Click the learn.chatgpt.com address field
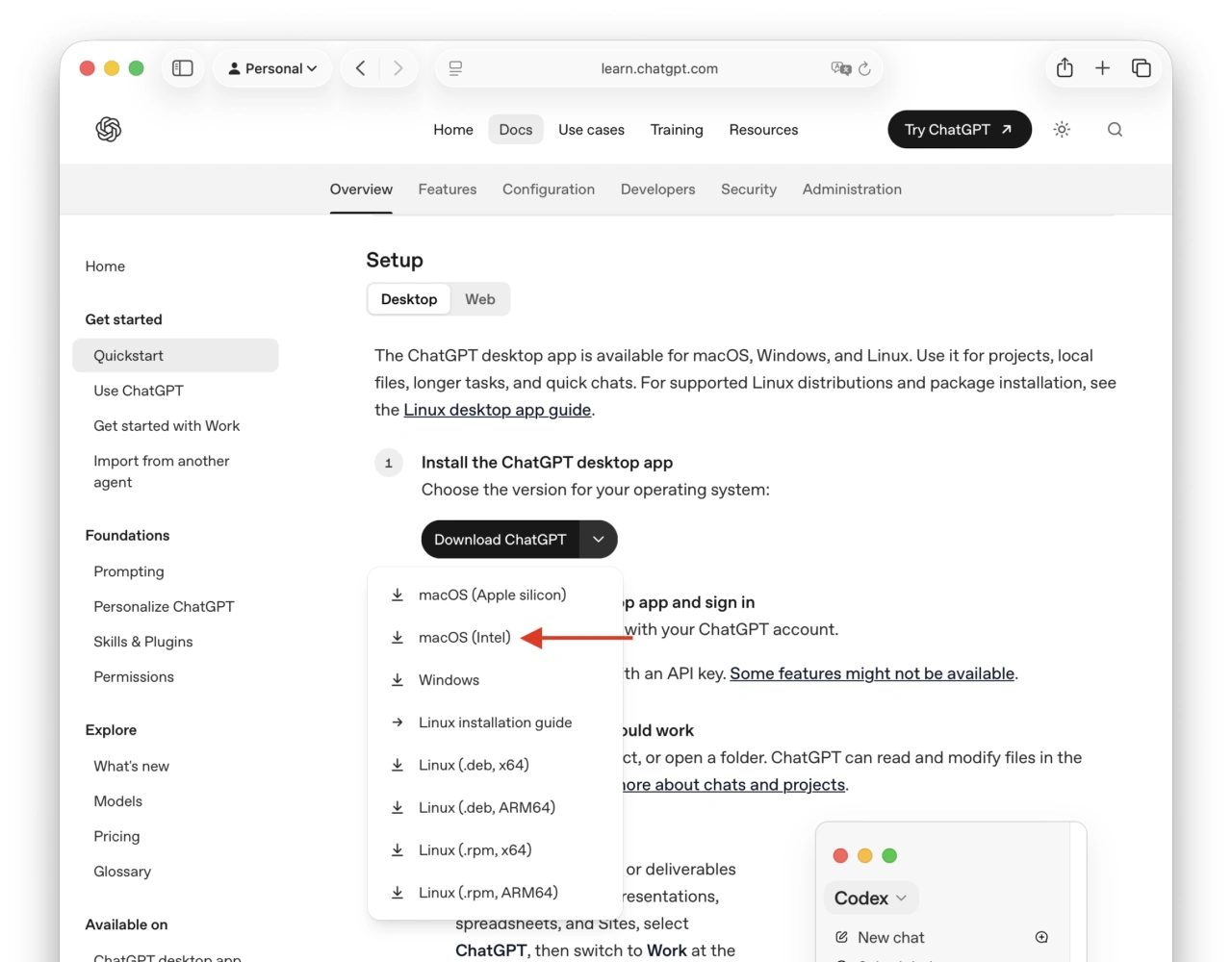The image size is (1232, 962). [x=659, y=68]
